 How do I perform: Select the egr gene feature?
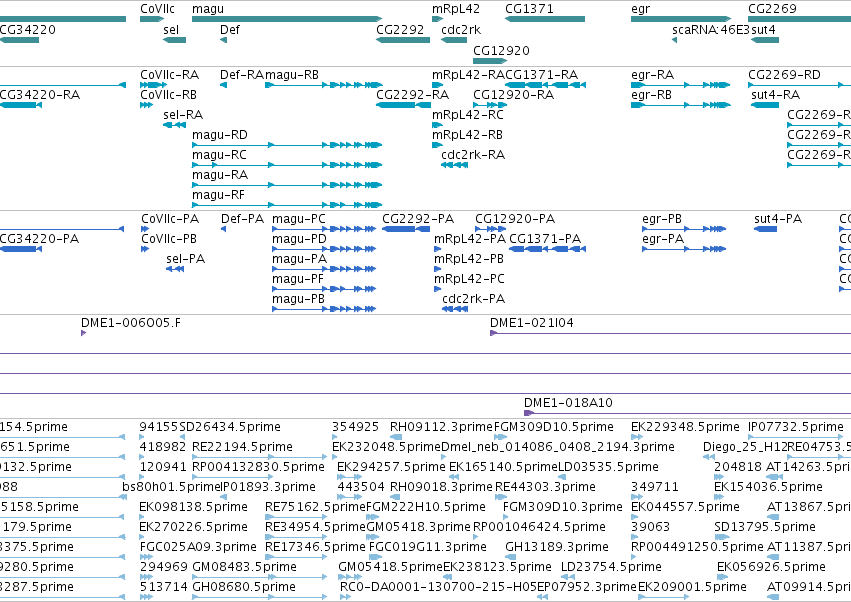681,19
